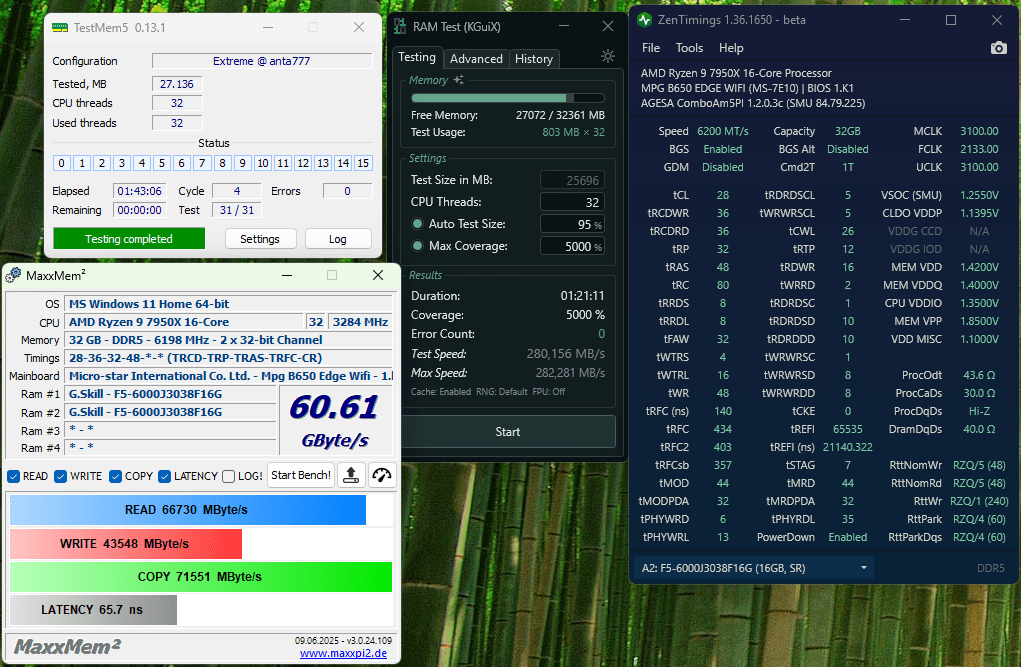Click ZenTimings camera screenshot icon
The height and width of the screenshot is (667, 1021).
(x=998, y=48)
